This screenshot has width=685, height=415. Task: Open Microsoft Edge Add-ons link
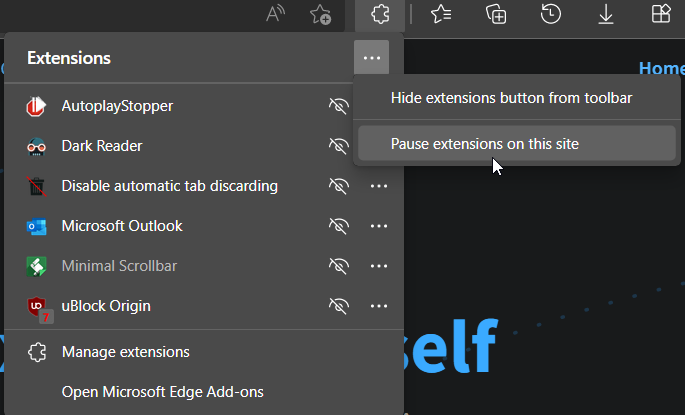click(x=162, y=392)
